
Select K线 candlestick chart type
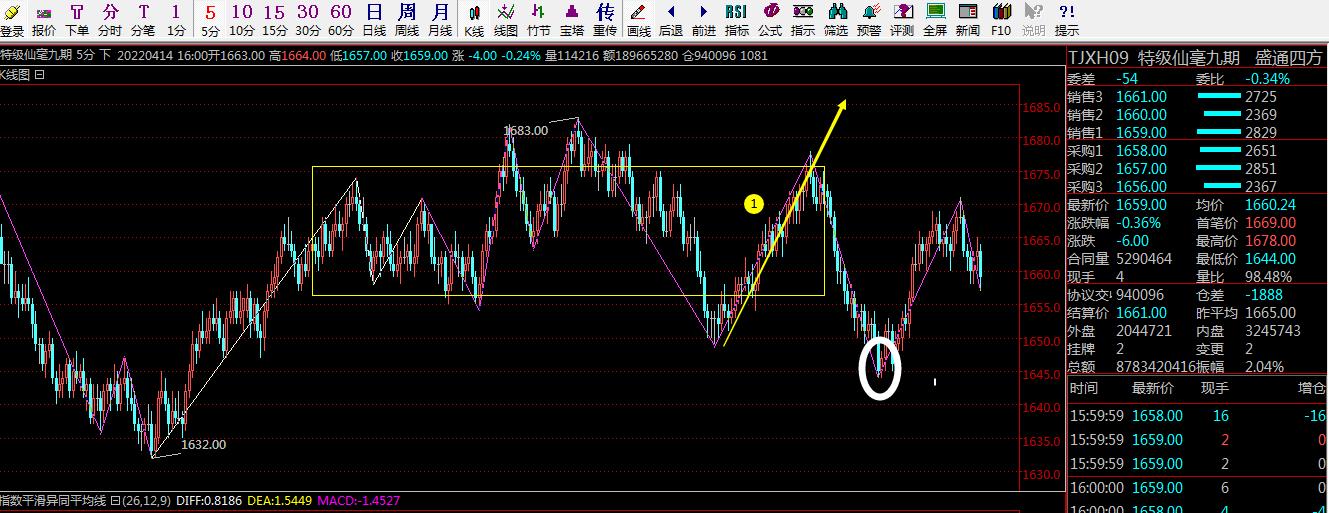click(x=474, y=19)
